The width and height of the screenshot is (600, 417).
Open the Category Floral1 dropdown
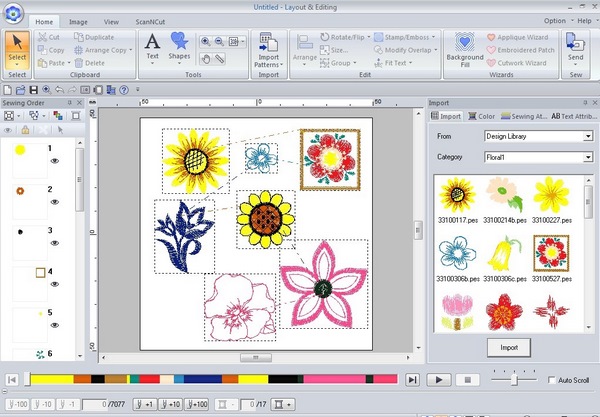[588, 157]
